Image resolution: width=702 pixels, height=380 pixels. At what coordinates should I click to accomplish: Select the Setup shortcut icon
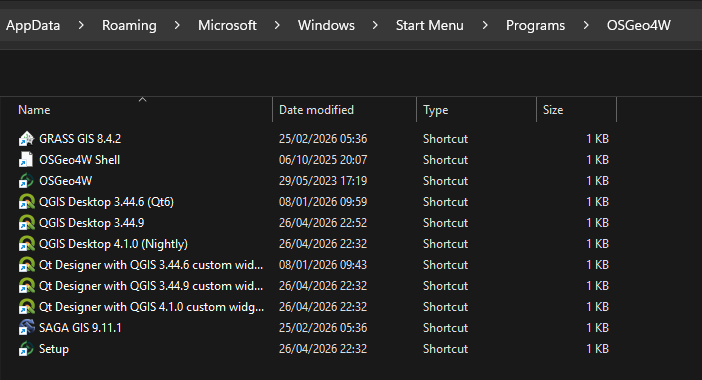pos(26,349)
